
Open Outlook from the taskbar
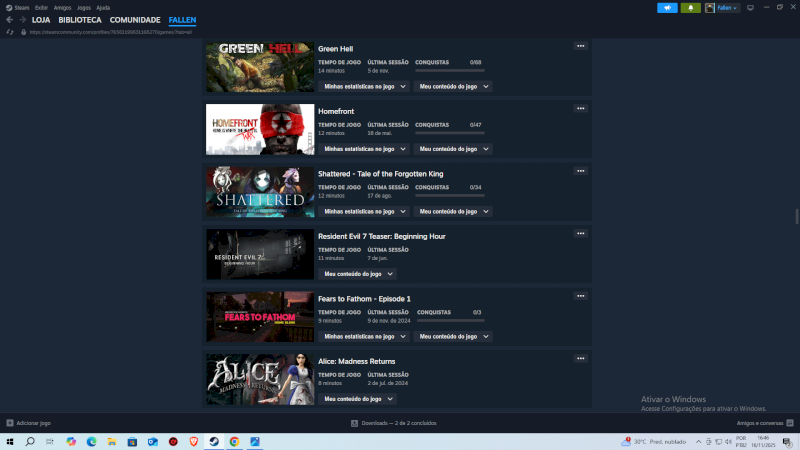[x=153, y=442]
